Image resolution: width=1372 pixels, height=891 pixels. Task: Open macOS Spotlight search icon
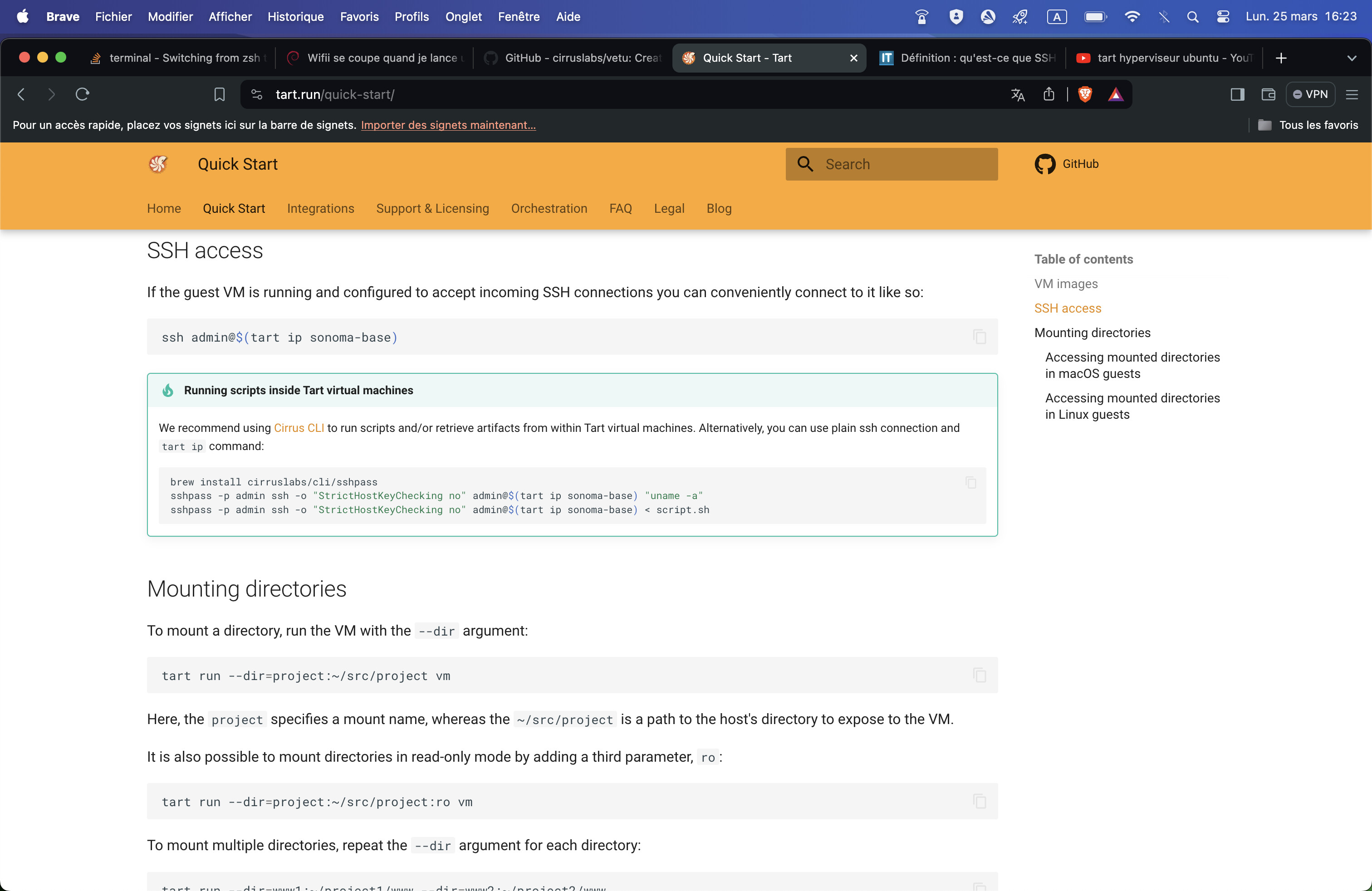1193,17
